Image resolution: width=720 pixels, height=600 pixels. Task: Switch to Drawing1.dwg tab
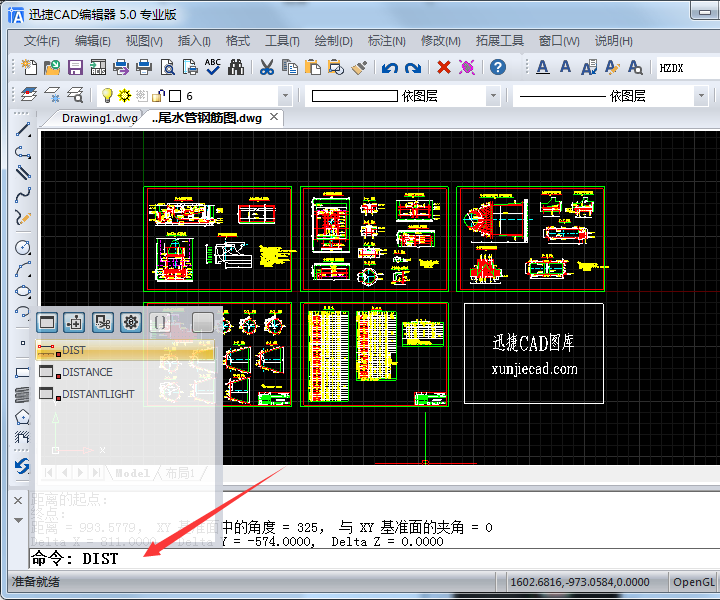point(100,118)
